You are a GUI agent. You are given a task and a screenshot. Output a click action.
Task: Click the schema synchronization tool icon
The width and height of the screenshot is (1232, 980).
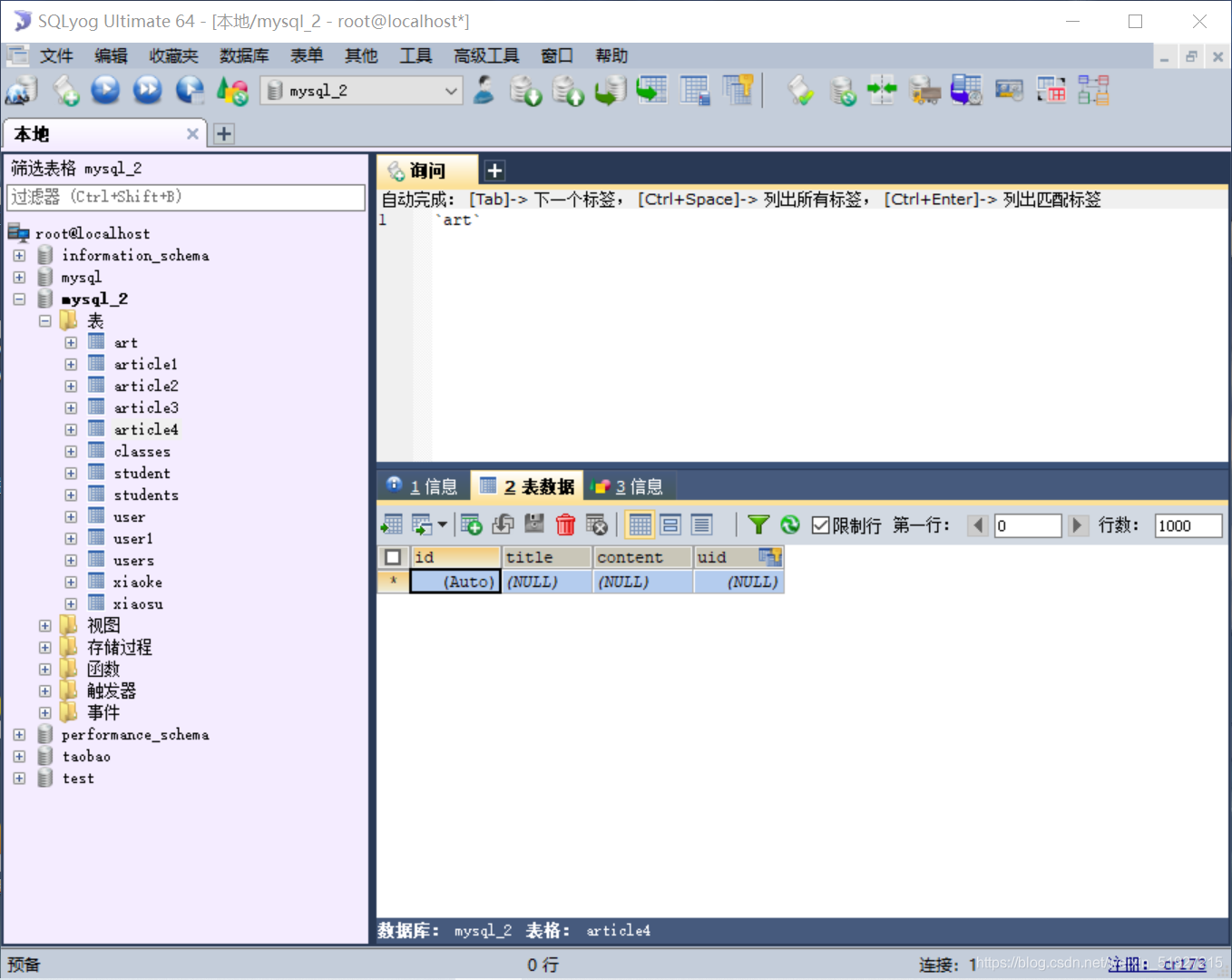point(881,90)
